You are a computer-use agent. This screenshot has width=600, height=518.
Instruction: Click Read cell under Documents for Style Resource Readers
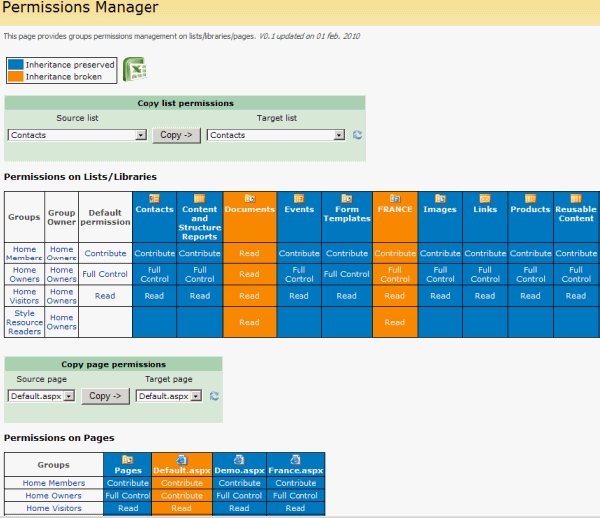[249, 322]
